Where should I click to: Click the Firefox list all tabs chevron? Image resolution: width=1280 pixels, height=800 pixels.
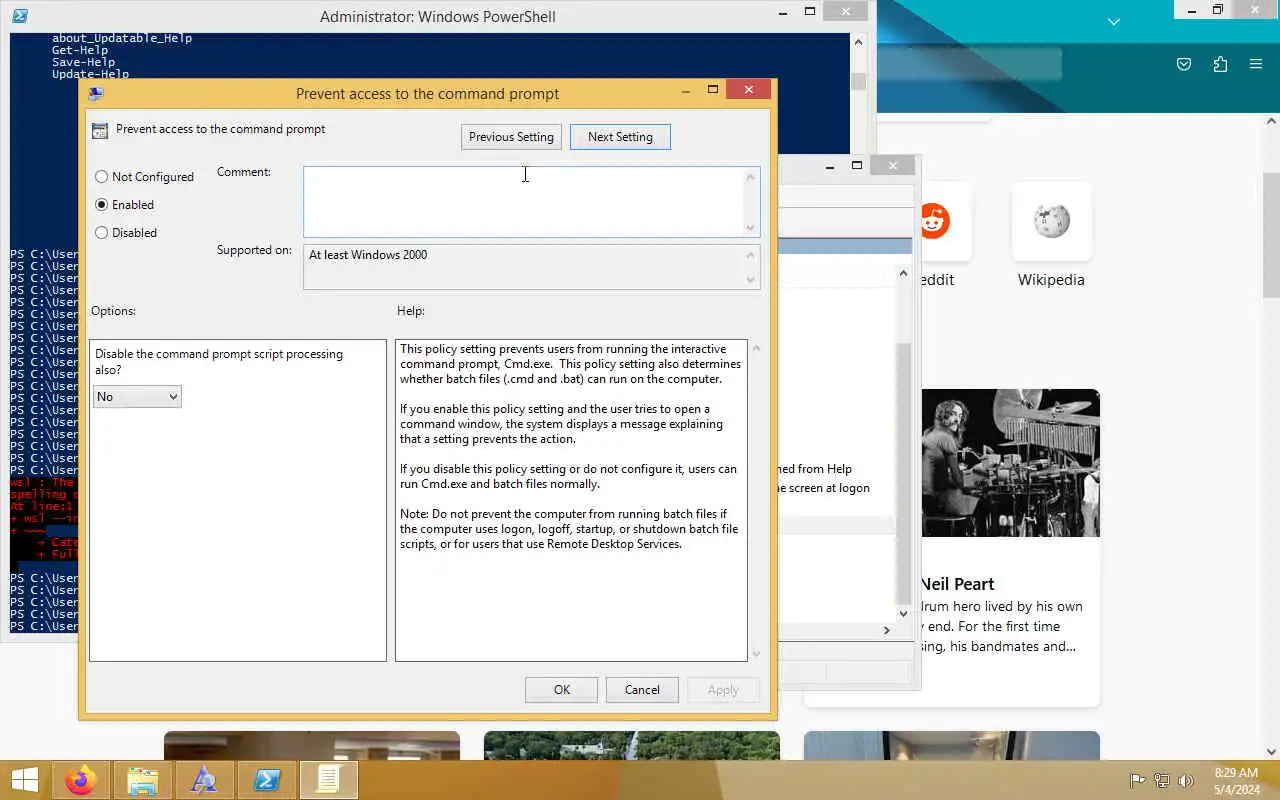(1114, 21)
